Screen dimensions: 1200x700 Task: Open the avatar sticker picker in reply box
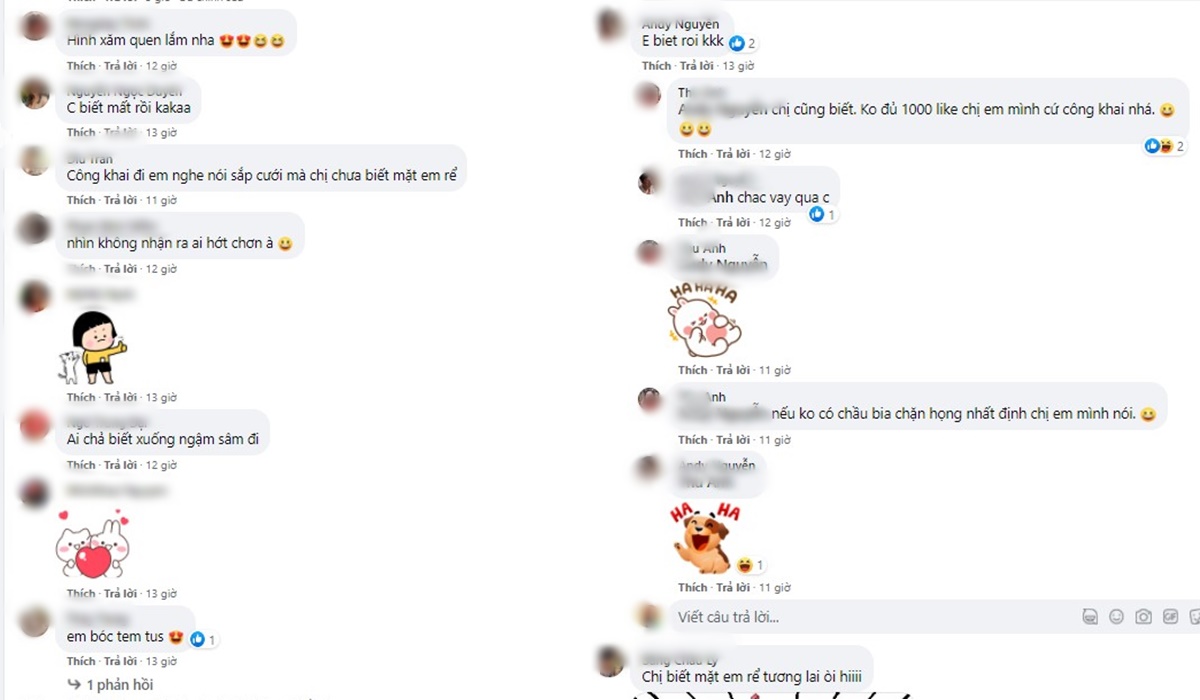point(1090,617)
